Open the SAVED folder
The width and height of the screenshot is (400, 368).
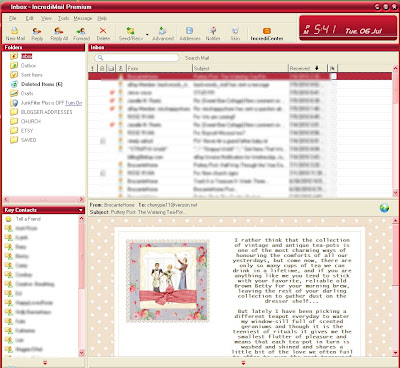pos(28,140)
